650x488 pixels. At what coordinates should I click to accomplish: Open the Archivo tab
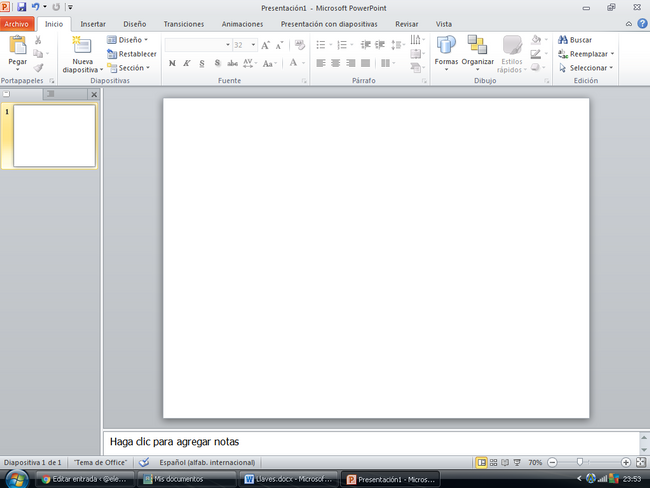coord(17,24)
